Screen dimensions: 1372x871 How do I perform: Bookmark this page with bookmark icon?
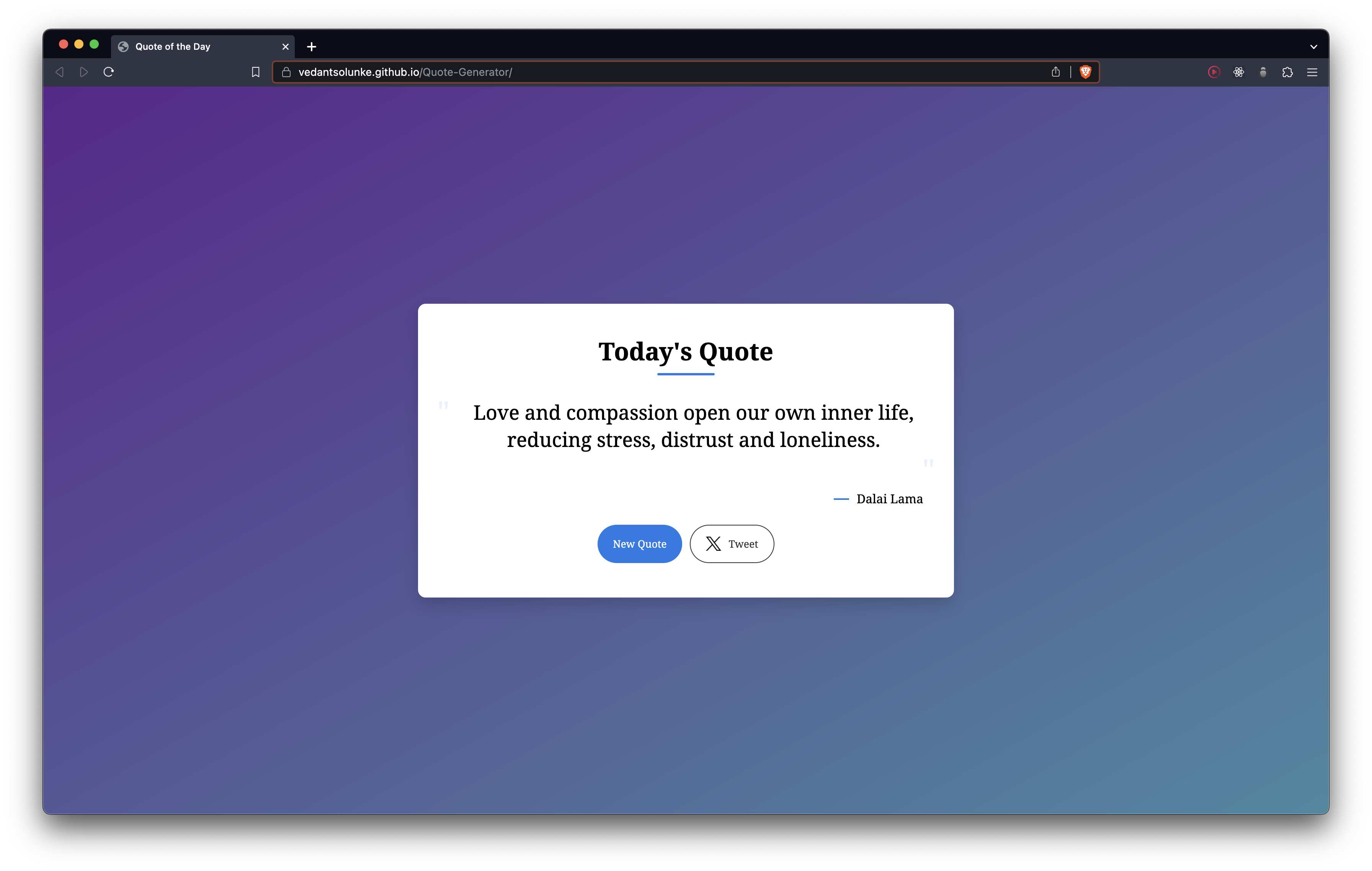(x=255, y=72)
